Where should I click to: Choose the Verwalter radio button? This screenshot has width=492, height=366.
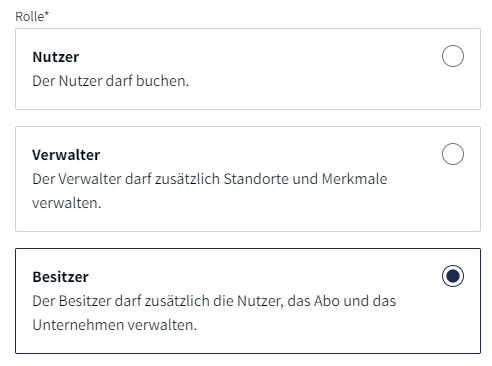click(x=453, y=154)
